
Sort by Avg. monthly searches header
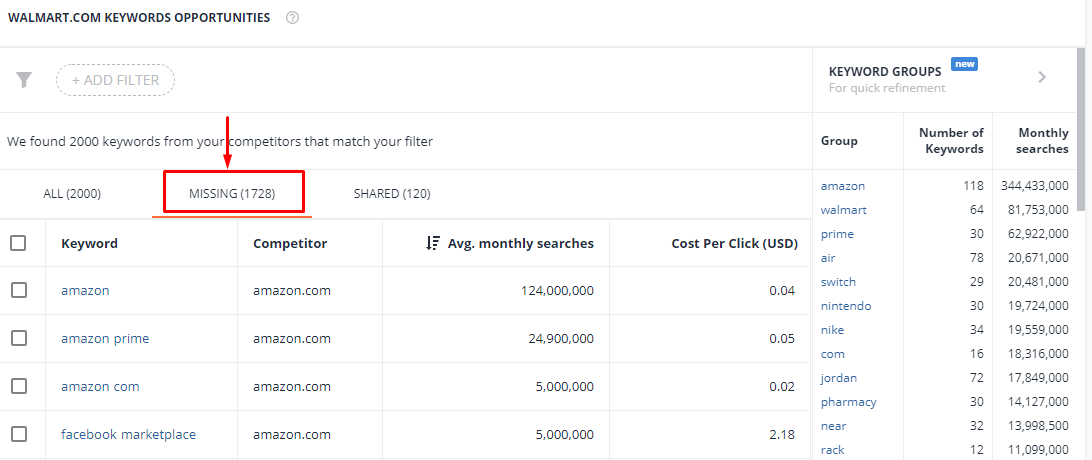[x=520, y=244]
